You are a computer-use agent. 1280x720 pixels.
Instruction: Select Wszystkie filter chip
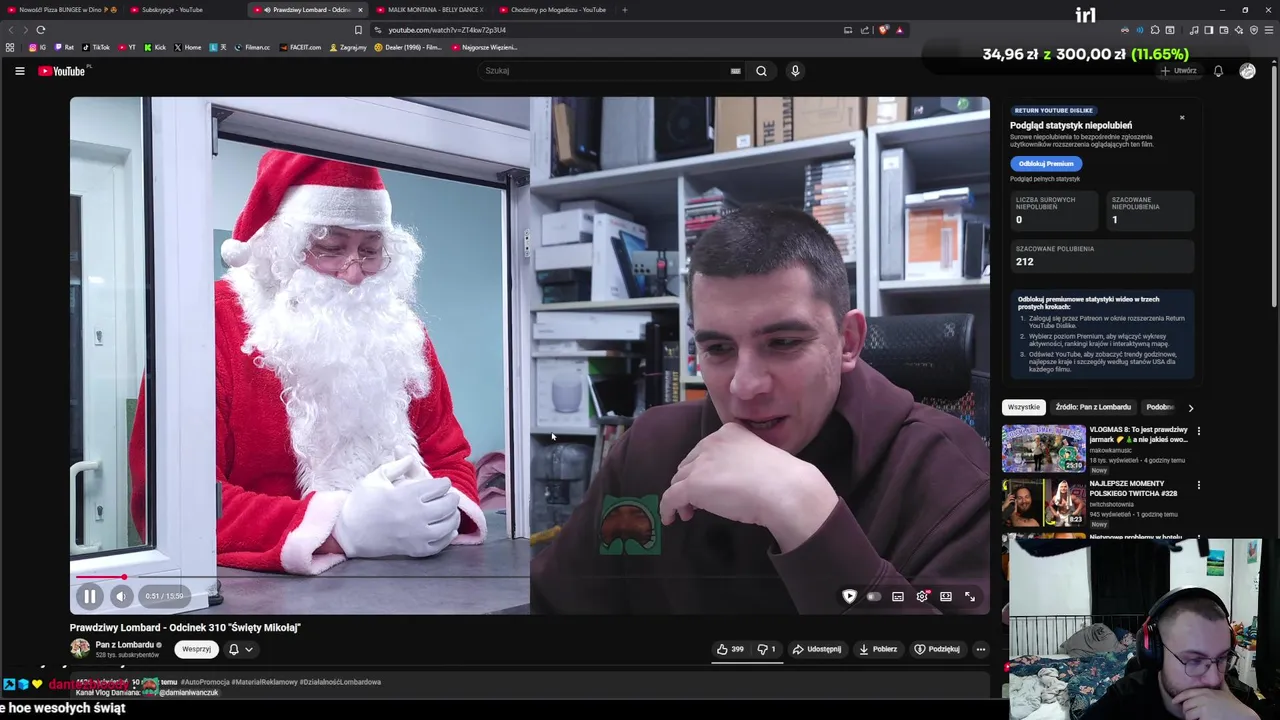(1023, 407)
